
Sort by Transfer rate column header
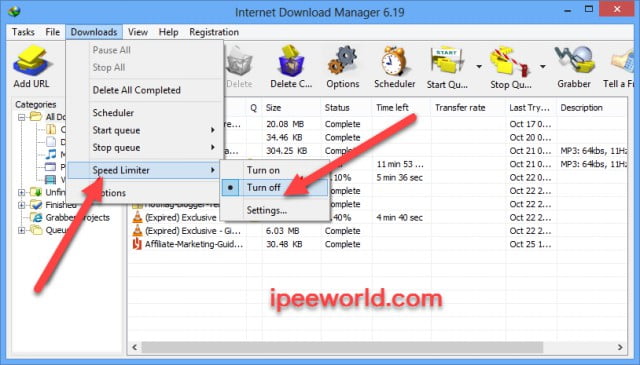468,108
